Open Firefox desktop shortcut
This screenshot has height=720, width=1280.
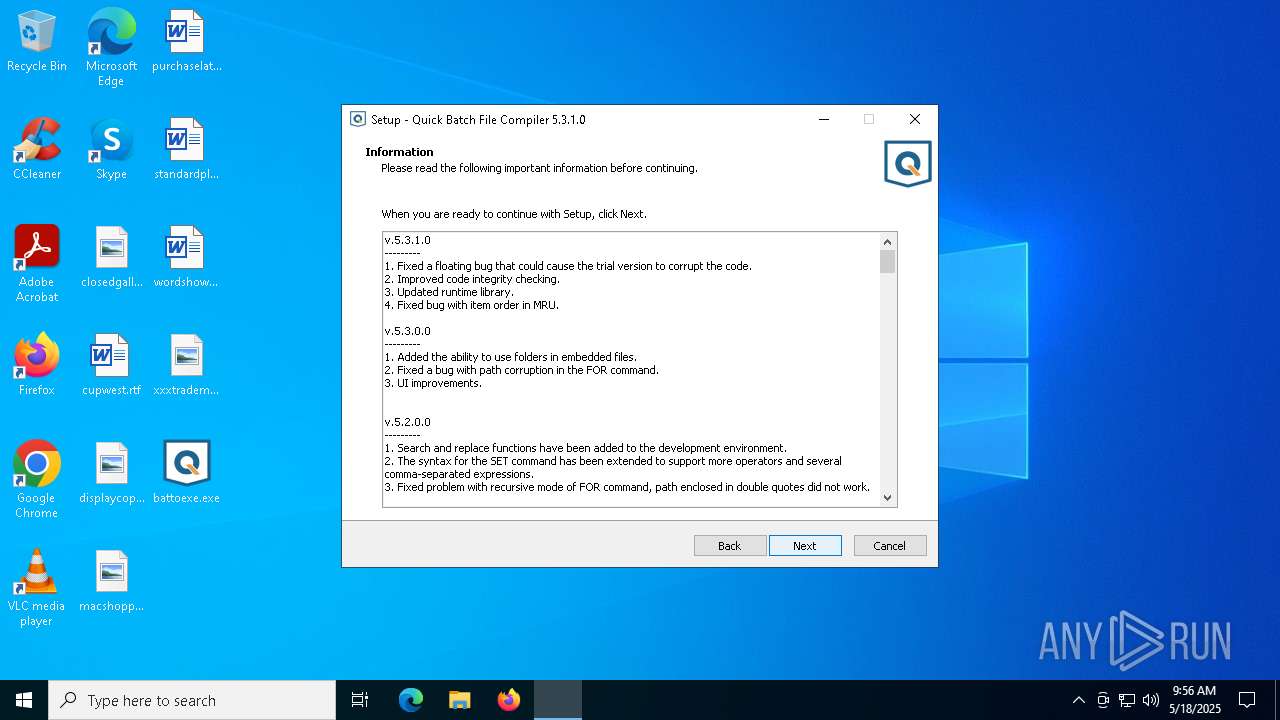tap(37, 366)
